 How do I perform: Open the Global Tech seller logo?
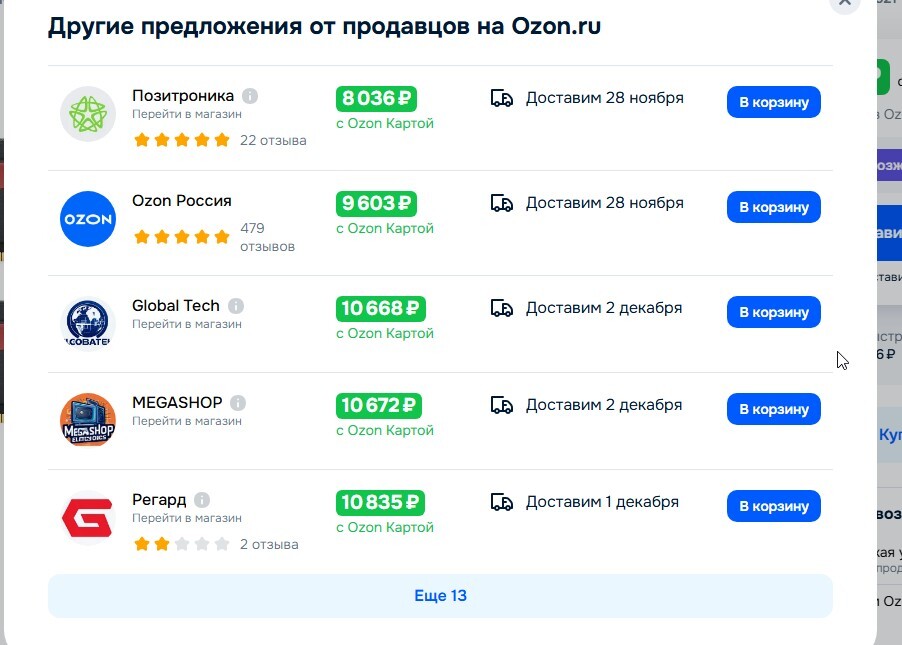click(88, 323)
